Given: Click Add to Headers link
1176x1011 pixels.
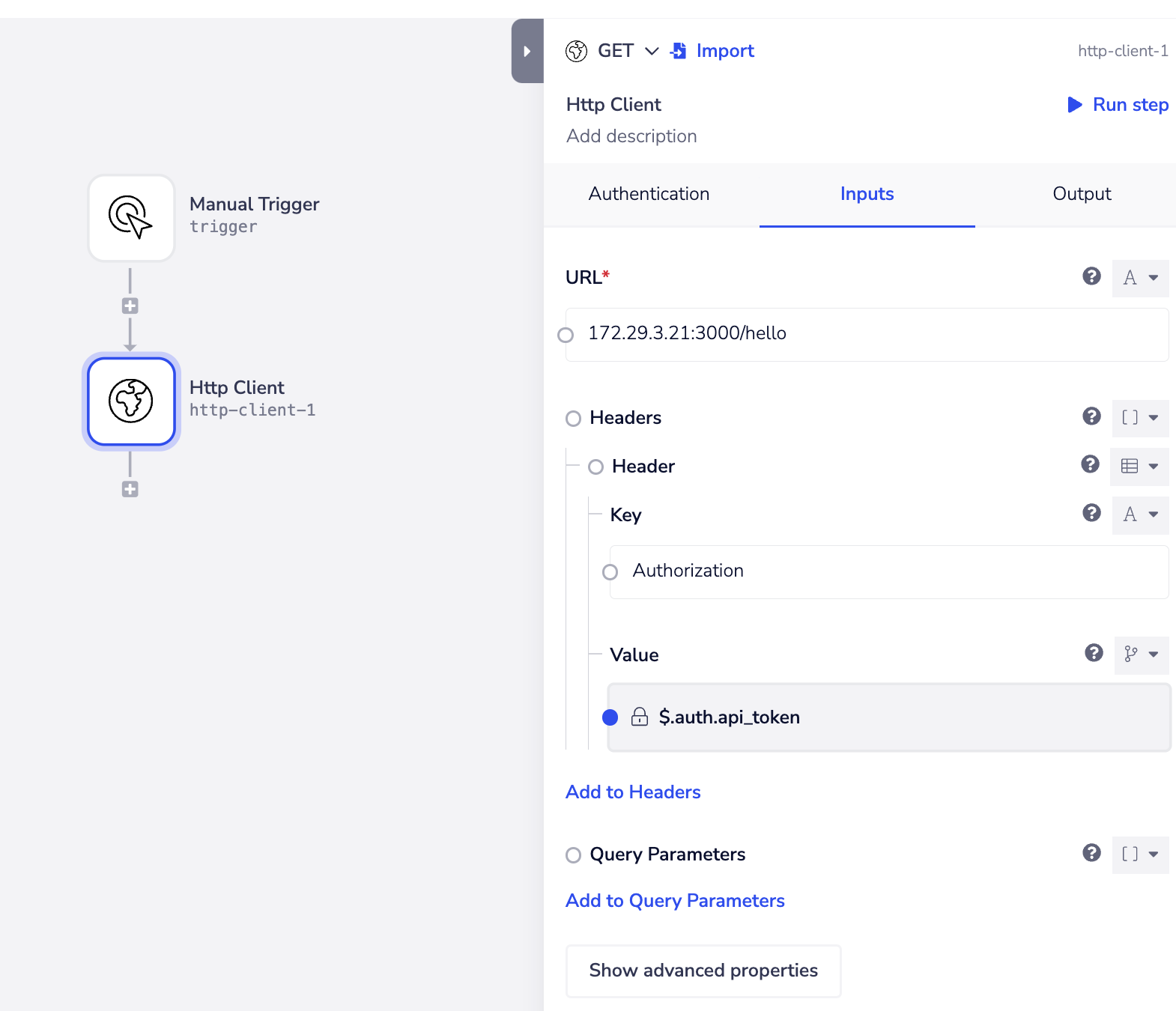Looking at the screenshot, I should coord(633,792).
